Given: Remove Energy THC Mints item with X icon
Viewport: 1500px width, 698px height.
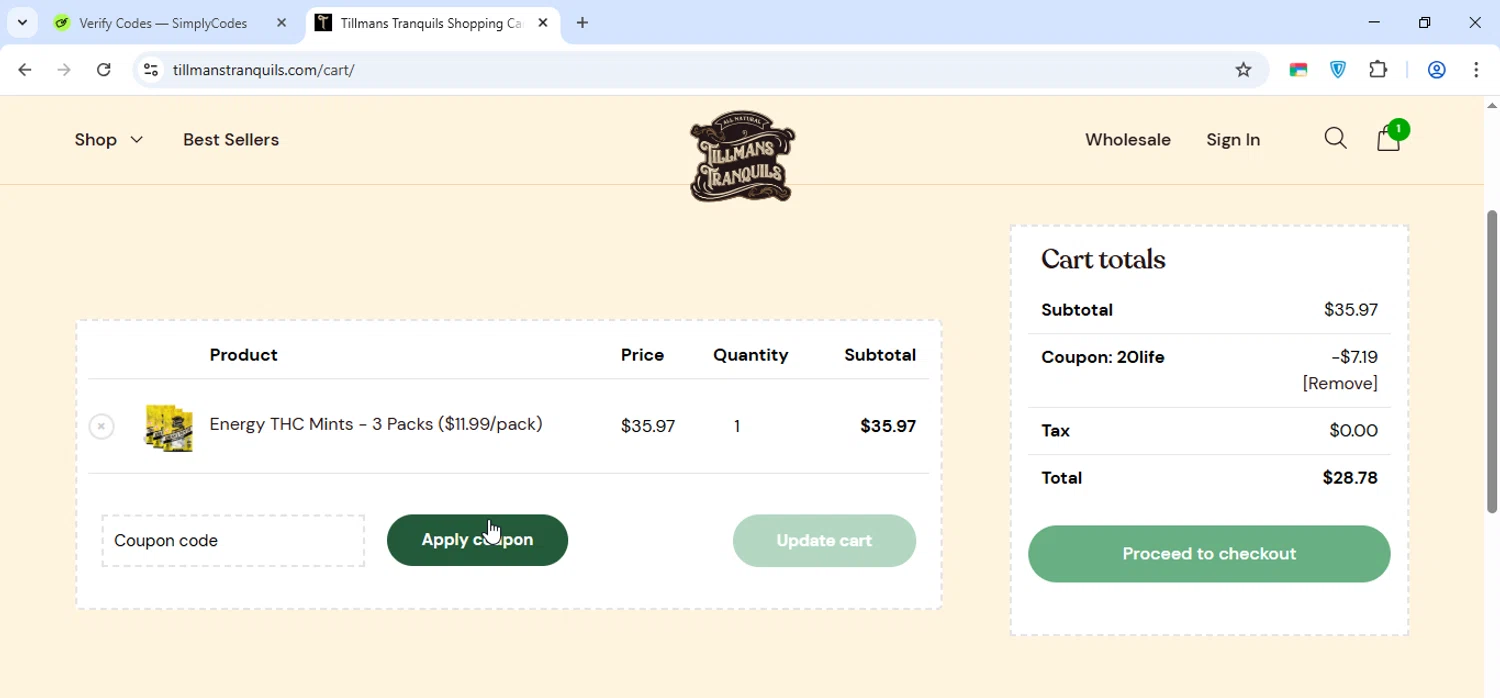Looking at the screenshot, I should coord(101,427).
